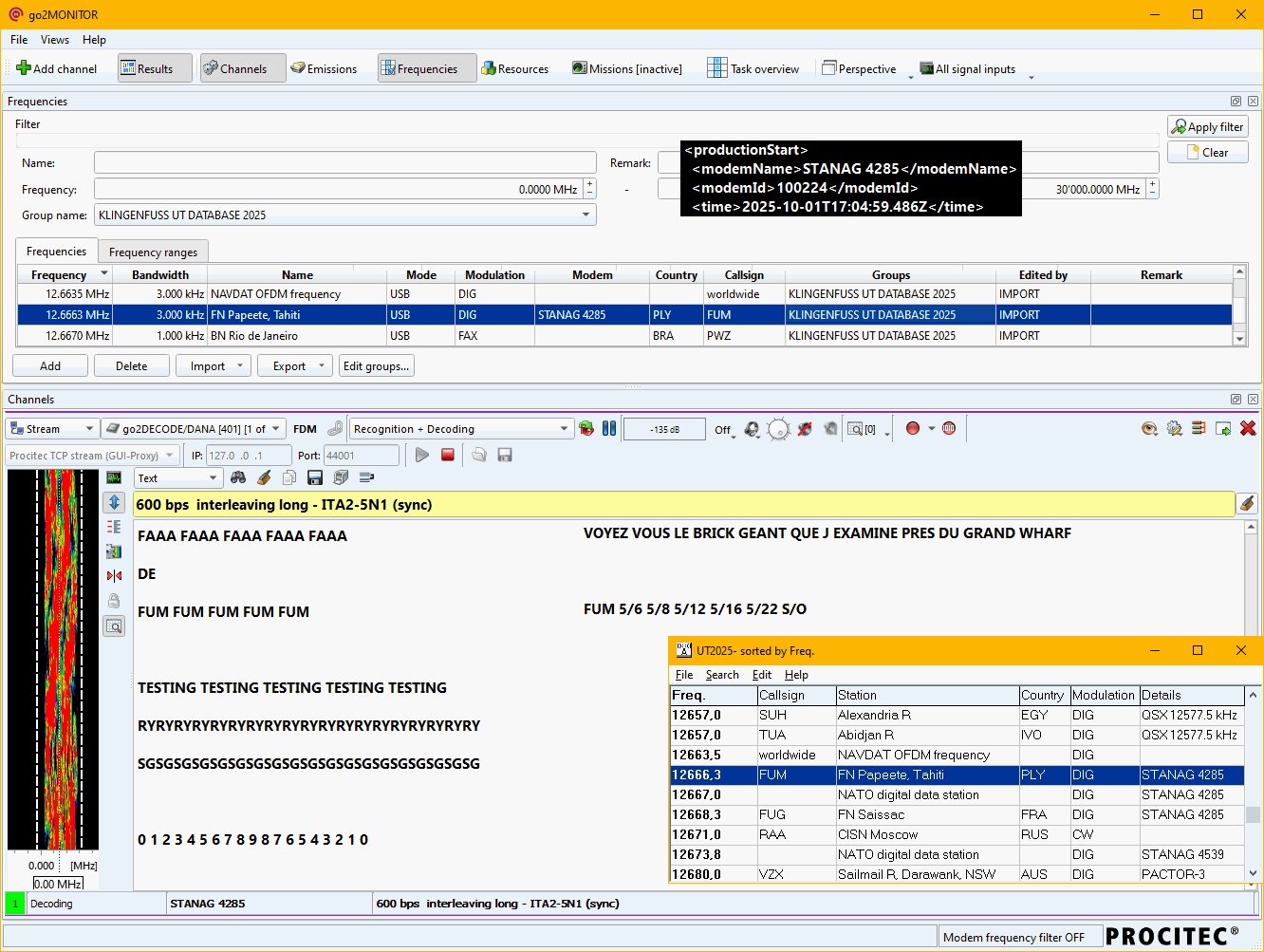The height and width of the screenshot is (952, 1264).
Task: Click the red mirror-arrows icon beside the waterfall
Action: click(114, 576)
